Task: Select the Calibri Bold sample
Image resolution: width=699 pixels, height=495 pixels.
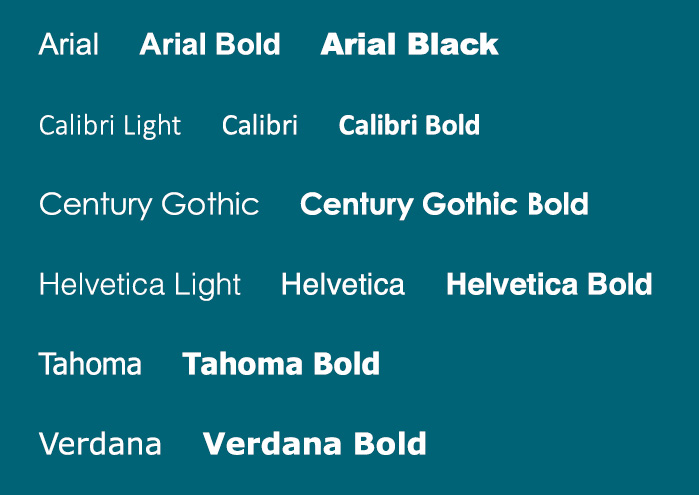Action: tap(409, 125)
